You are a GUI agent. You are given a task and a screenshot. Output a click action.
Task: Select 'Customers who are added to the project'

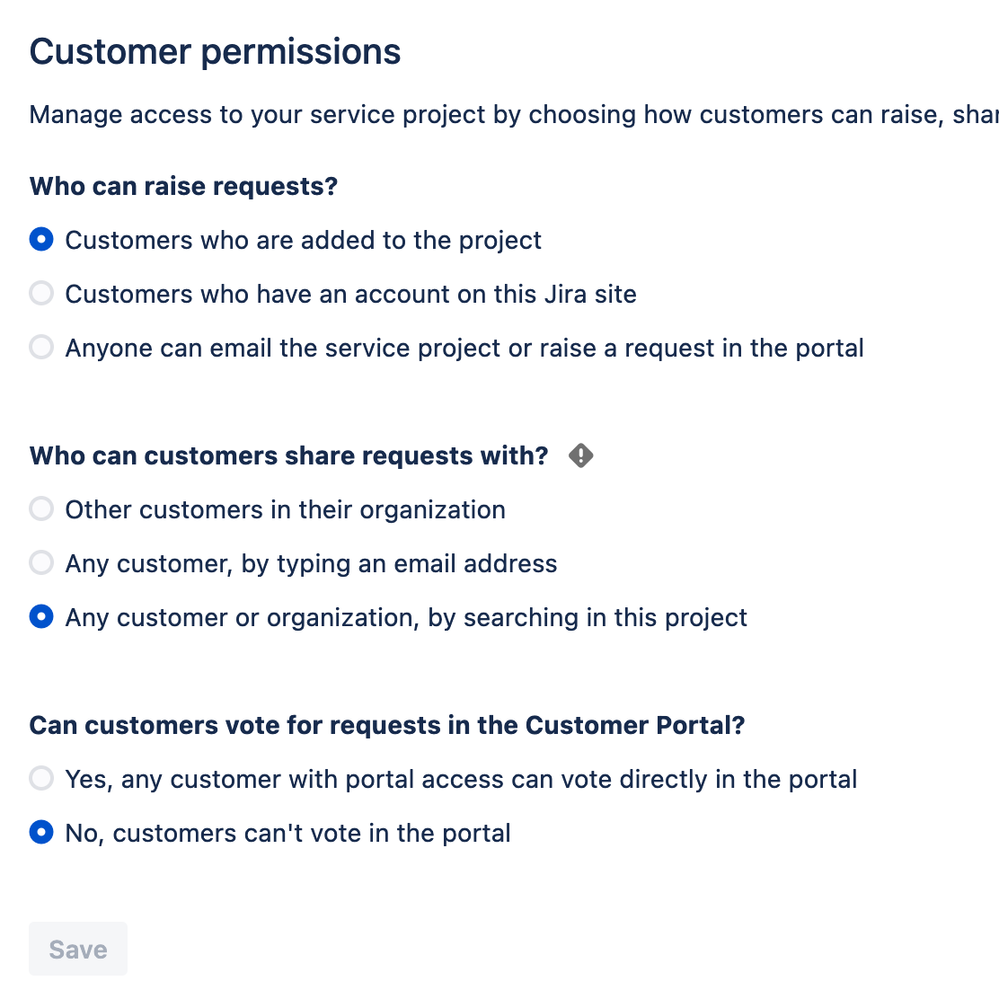(41, 240)
